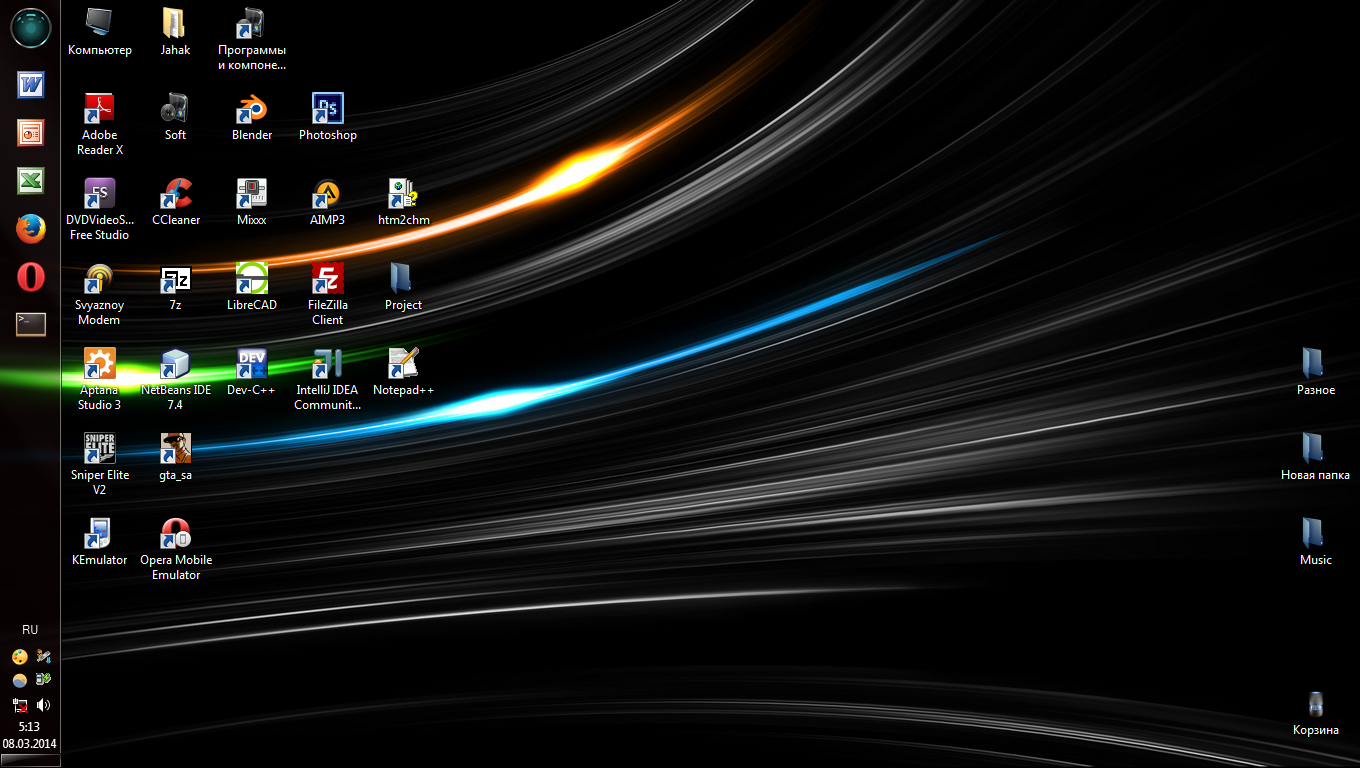Open the Blender desktop shortcut

(x=252, y=108)
